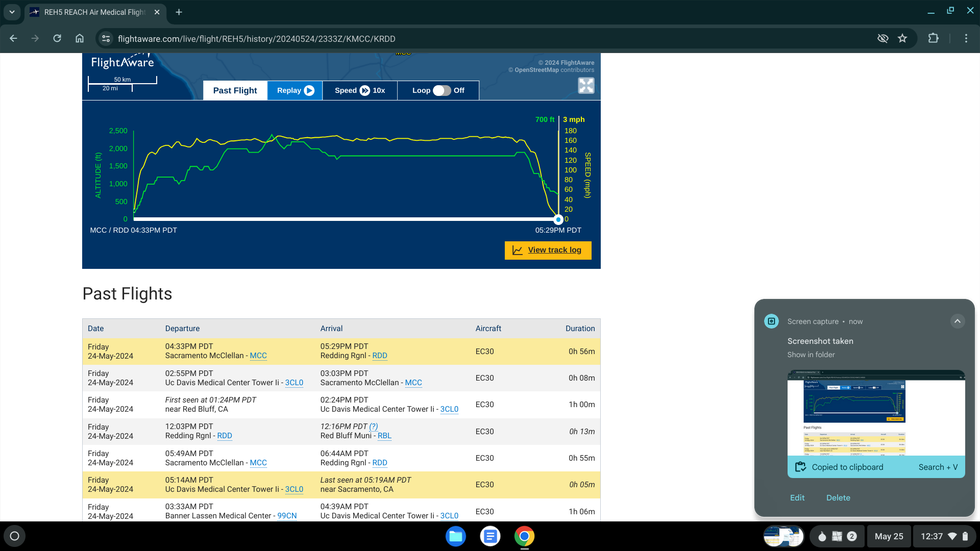Image resolution: width=980 pixels, height=551 pixels.
Task: Open the screenshot thumbnail preview
Action: [876, 413]
